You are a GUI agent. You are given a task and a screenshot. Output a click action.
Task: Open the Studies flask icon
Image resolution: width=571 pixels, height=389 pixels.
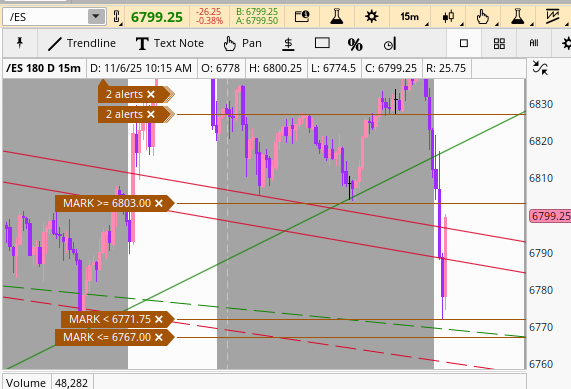336,17
